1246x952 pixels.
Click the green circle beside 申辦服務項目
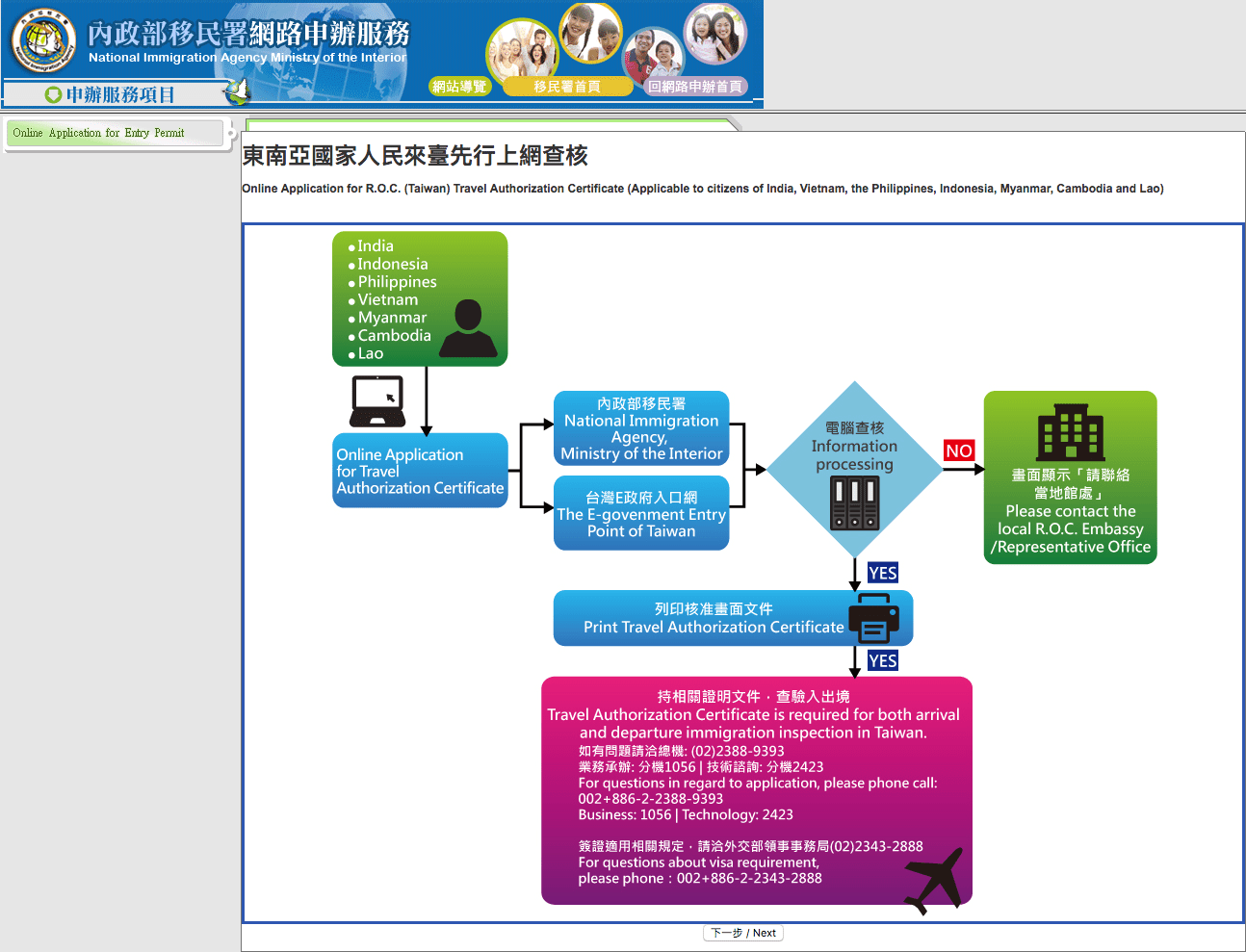pyautogui.click(x=53, y=94)
